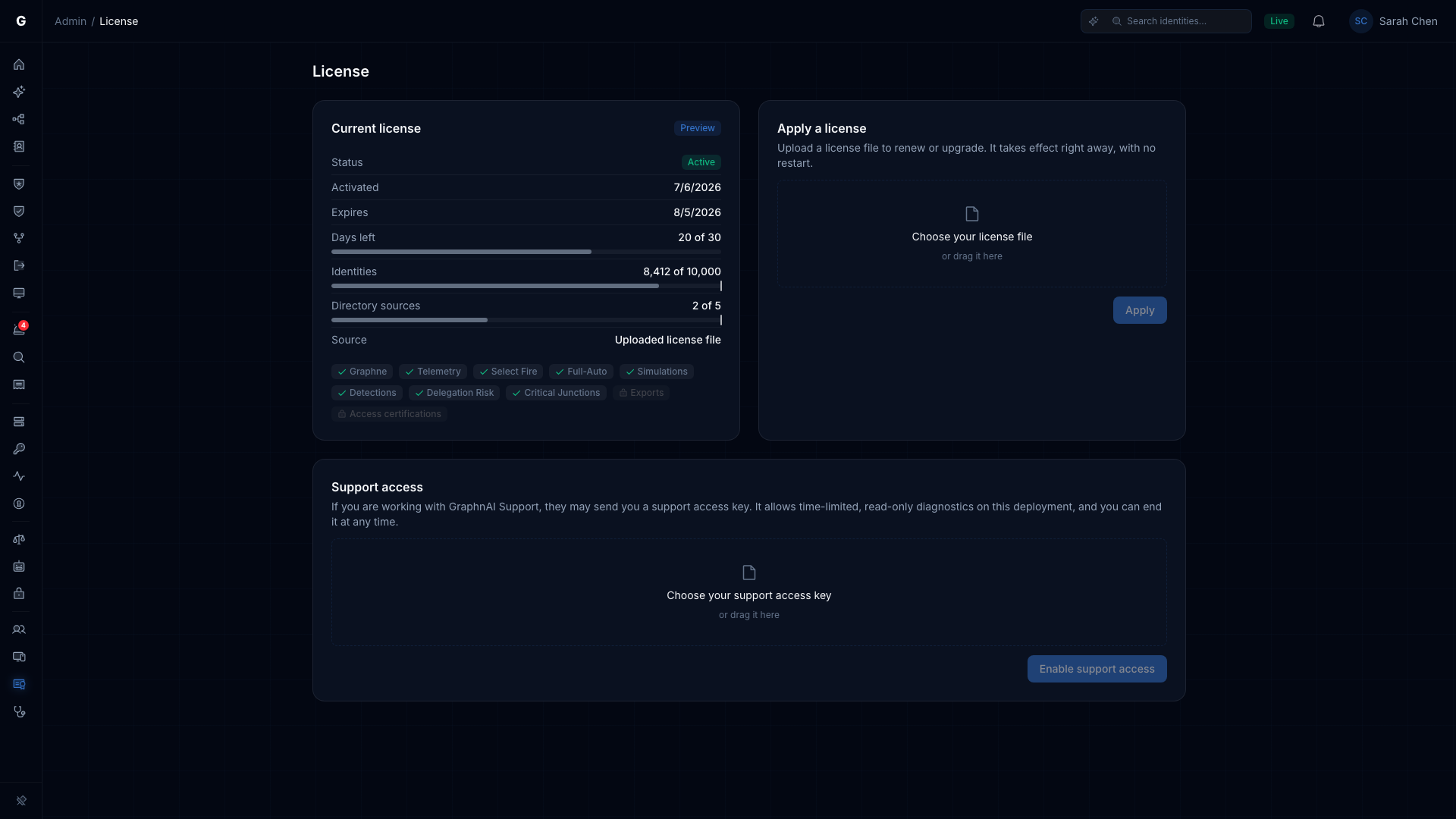Open alerts icon with badge 4

pyautogui.click(x=19, y=329)
